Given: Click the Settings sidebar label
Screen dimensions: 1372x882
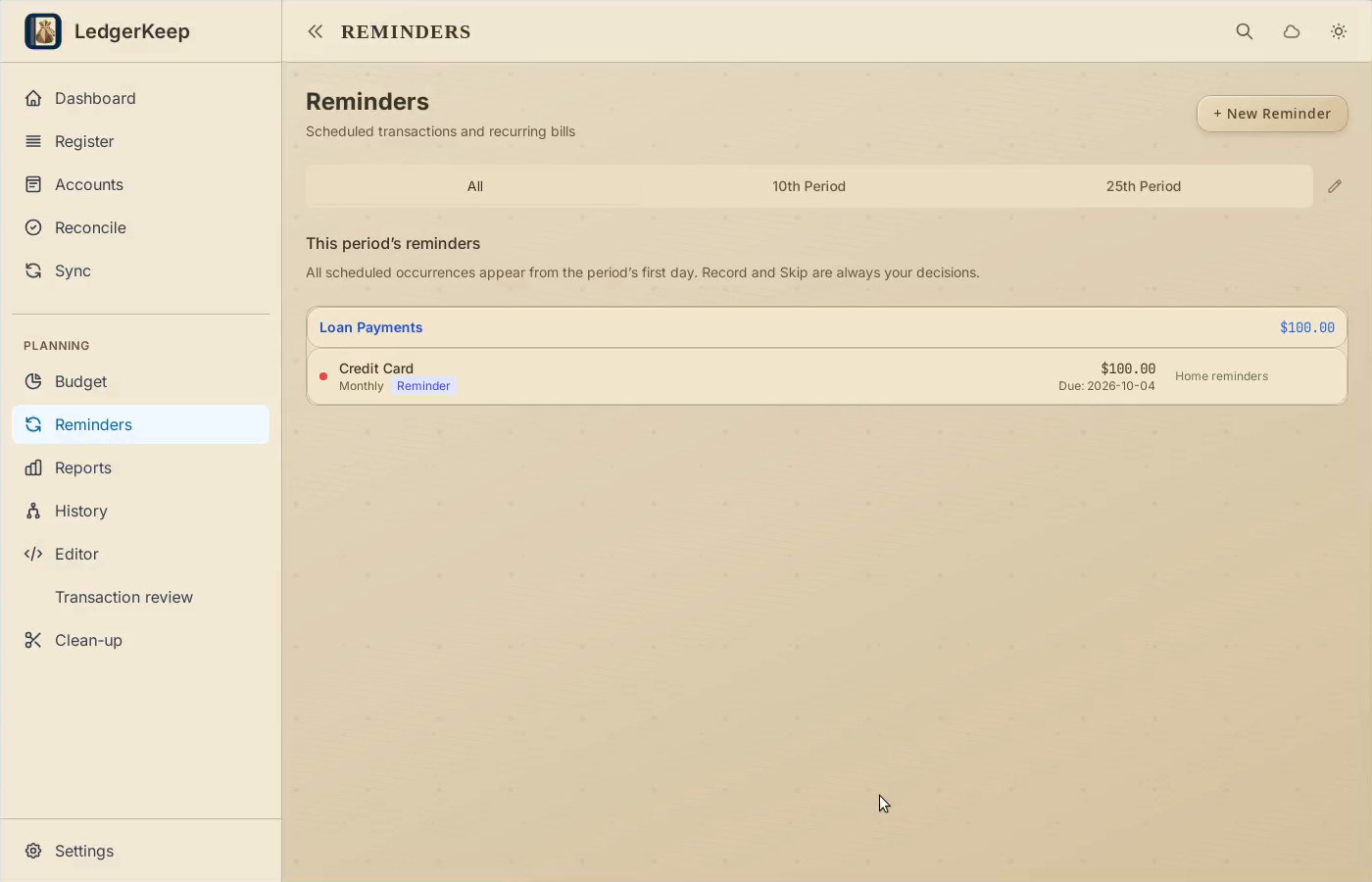Looking at the screenshot, I should click(84, 851).
